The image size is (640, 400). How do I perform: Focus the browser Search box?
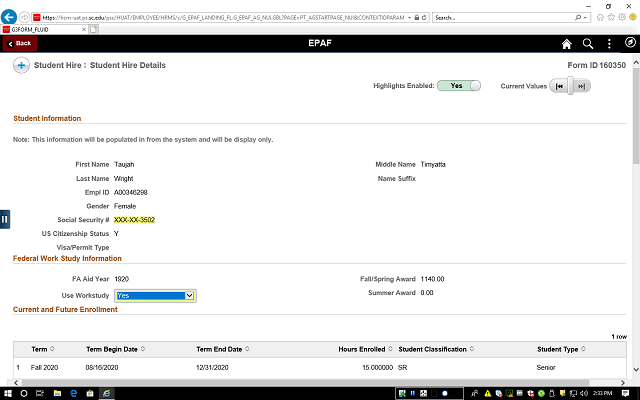tap(502, 18)
